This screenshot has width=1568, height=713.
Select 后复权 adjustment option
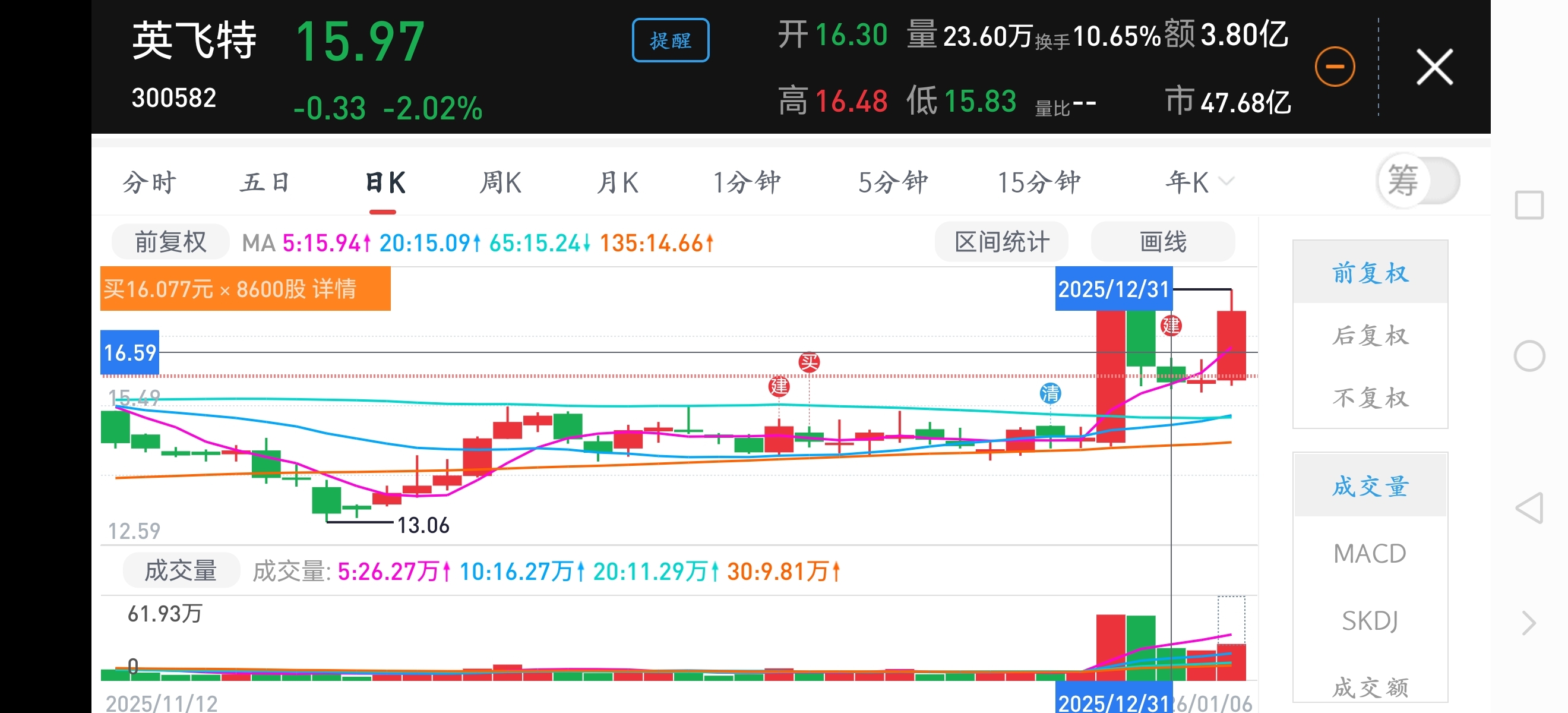coord(1370,336)
